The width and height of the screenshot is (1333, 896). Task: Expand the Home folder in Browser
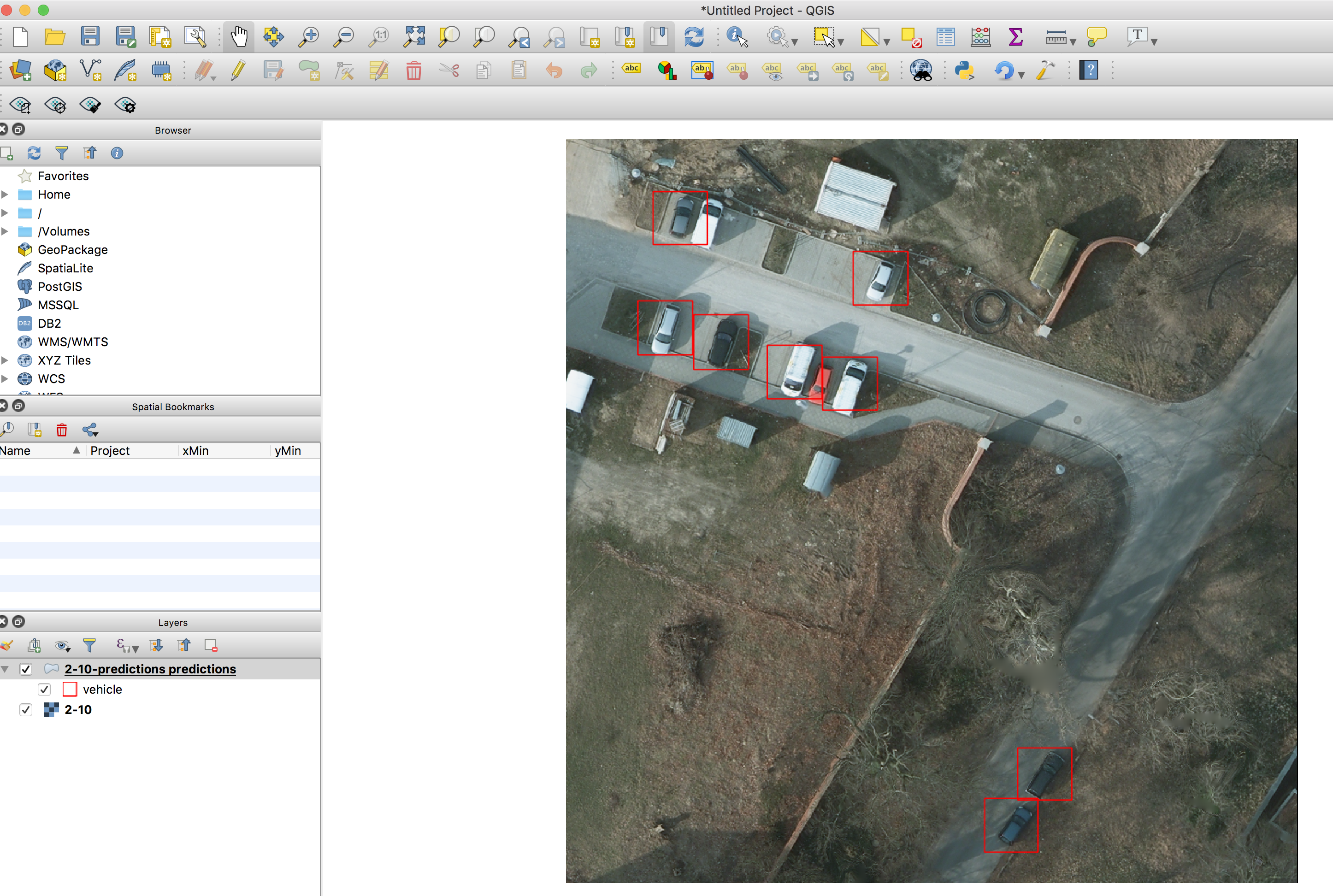click(5, 195)
